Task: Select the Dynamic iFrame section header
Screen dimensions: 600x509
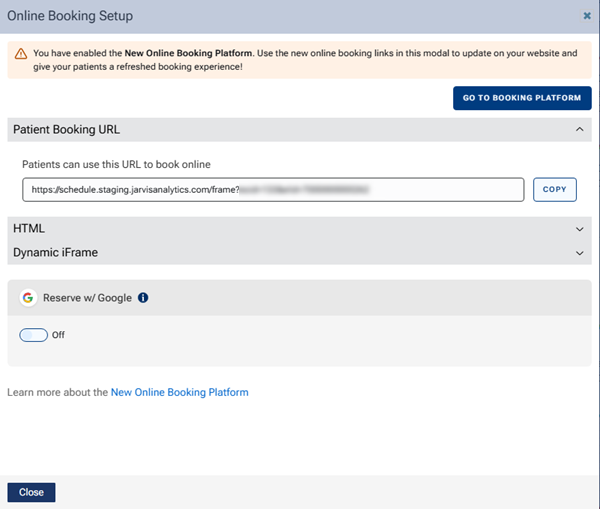Action: click(56, 253)
